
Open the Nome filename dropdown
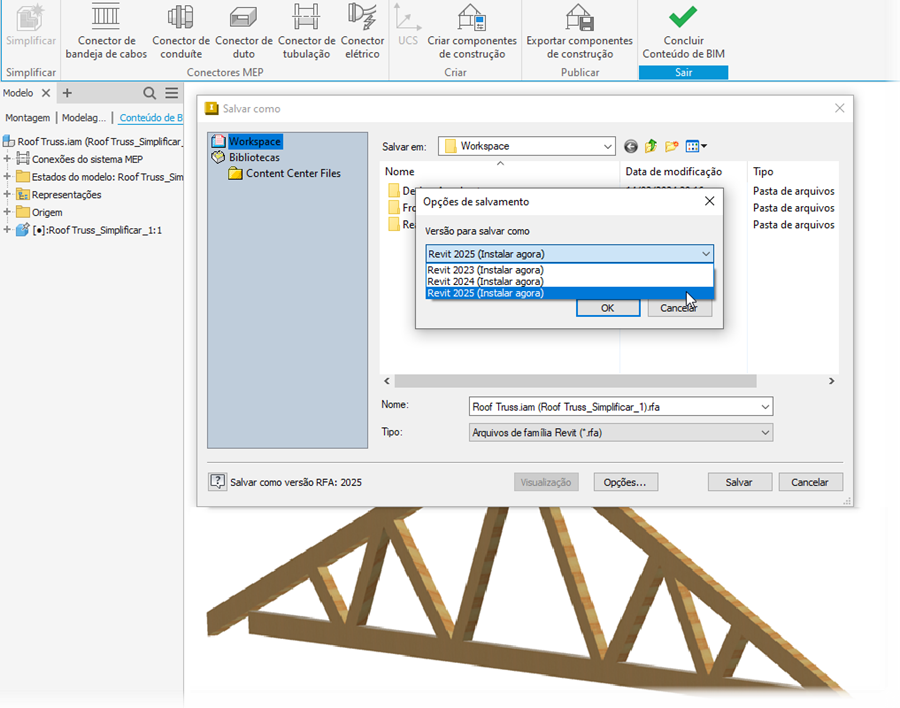click(x=765, y=407)
